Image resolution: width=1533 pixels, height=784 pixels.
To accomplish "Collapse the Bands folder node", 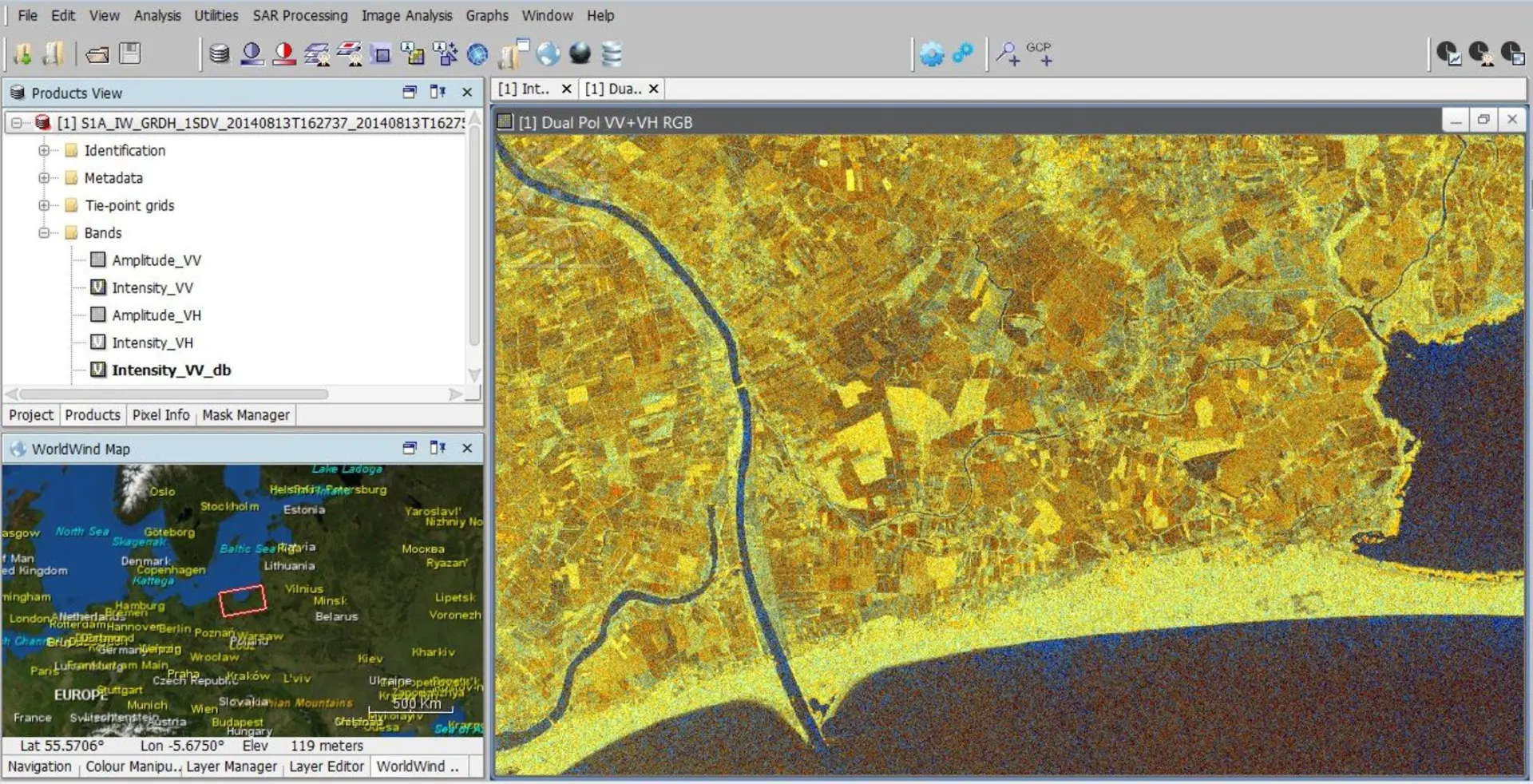I will click(x=44, y=233).
